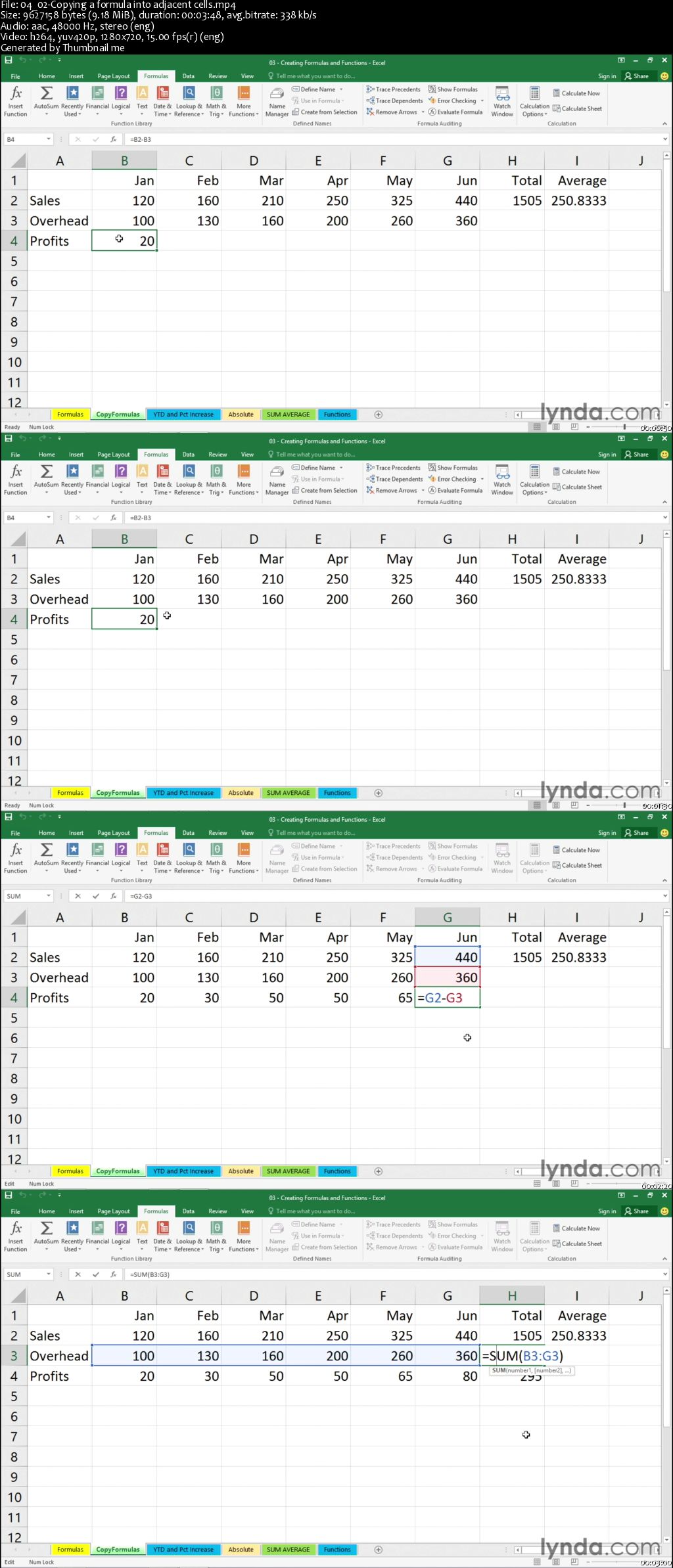The image size is (673, 1568).
Task: Open Text functions in third frame
Action: pyautogui.click(x=142, y=858)
